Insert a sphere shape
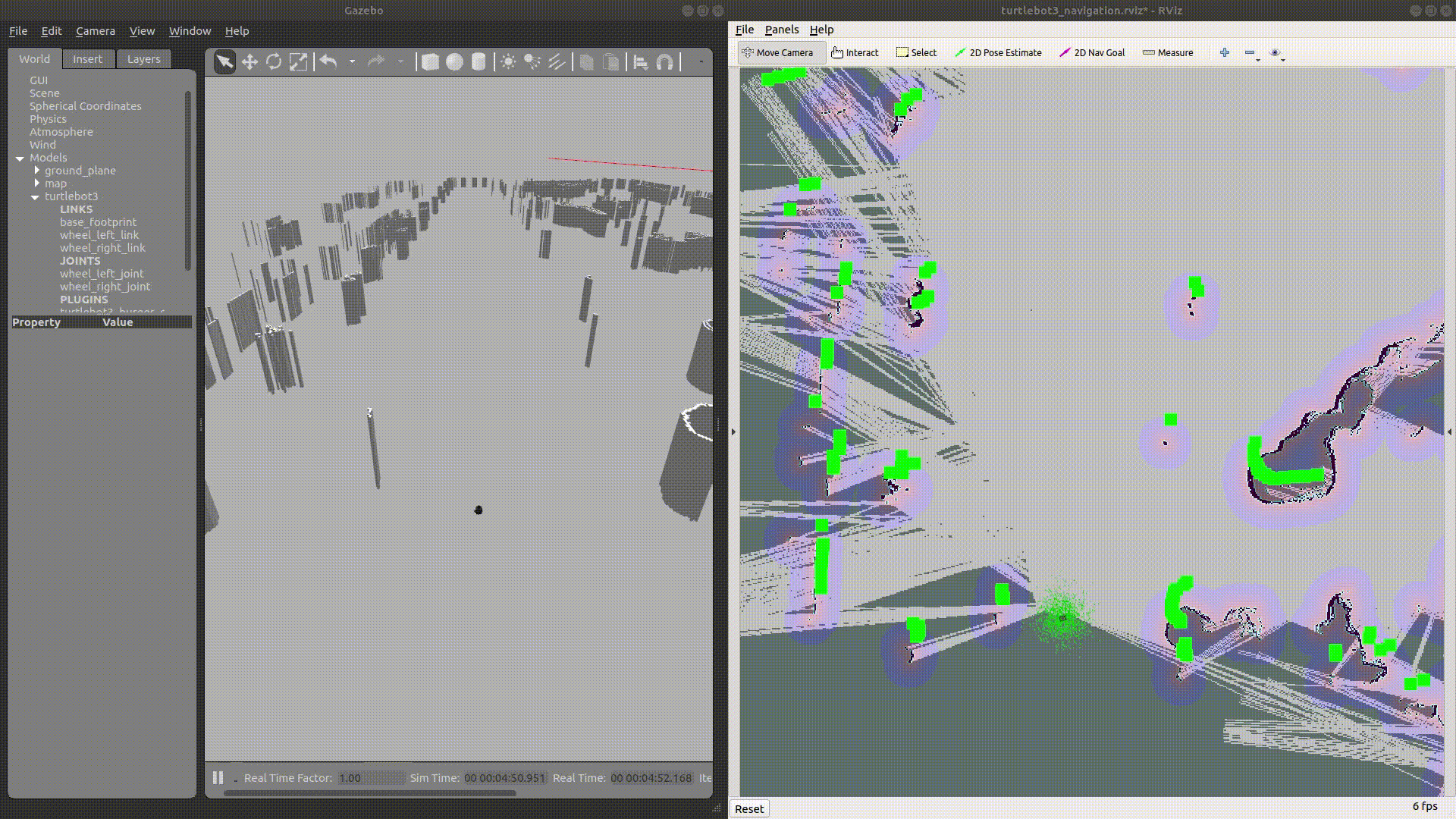The image size is (1456, 819). [454, 62]
